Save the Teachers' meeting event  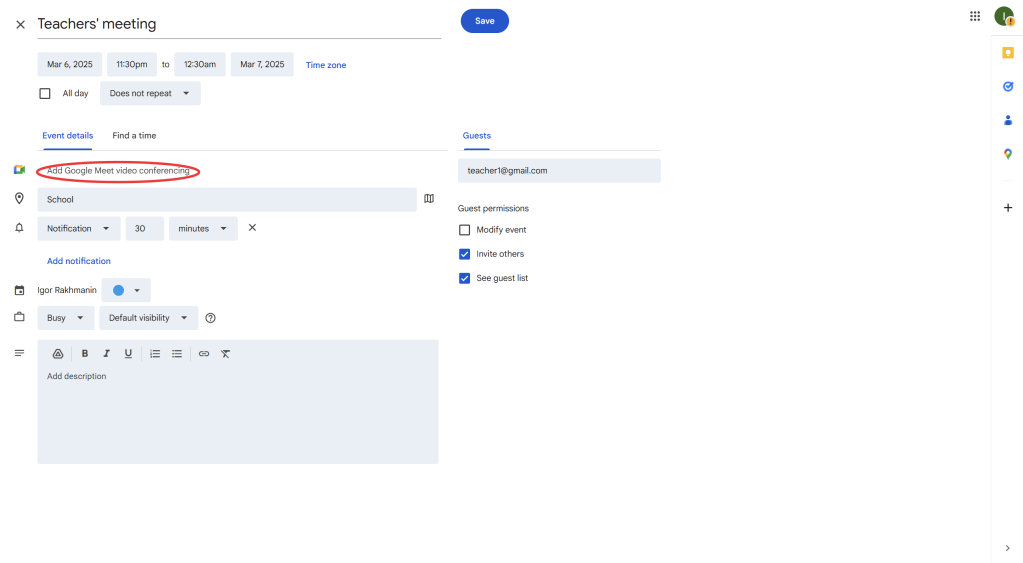click(x=484, y=21)
